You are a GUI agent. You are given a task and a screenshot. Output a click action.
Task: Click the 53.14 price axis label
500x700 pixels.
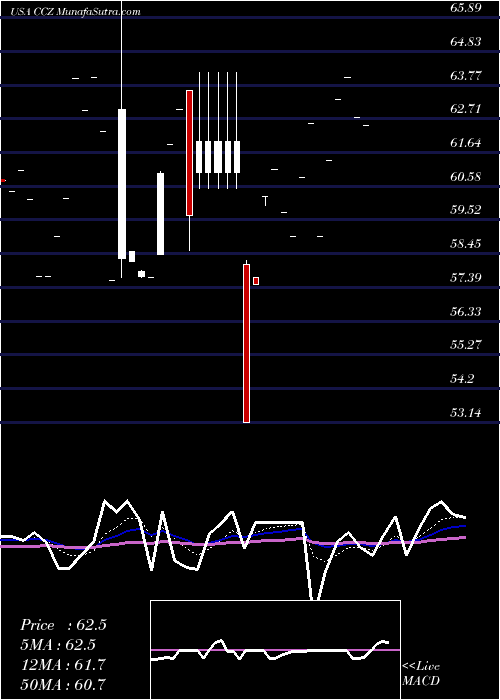click(x=466, y=413)
